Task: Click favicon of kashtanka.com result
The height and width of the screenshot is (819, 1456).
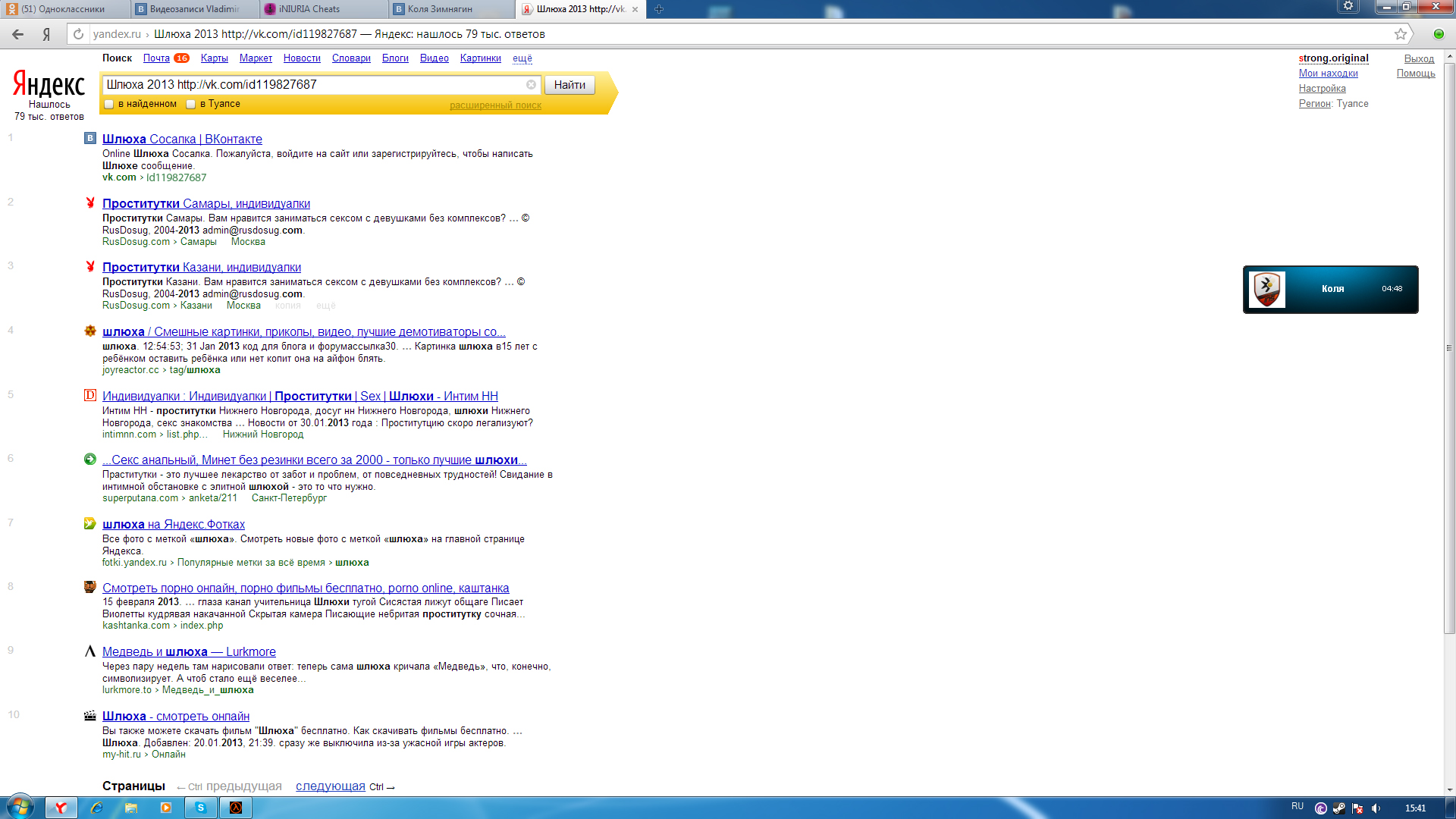Action: (90, 587)
